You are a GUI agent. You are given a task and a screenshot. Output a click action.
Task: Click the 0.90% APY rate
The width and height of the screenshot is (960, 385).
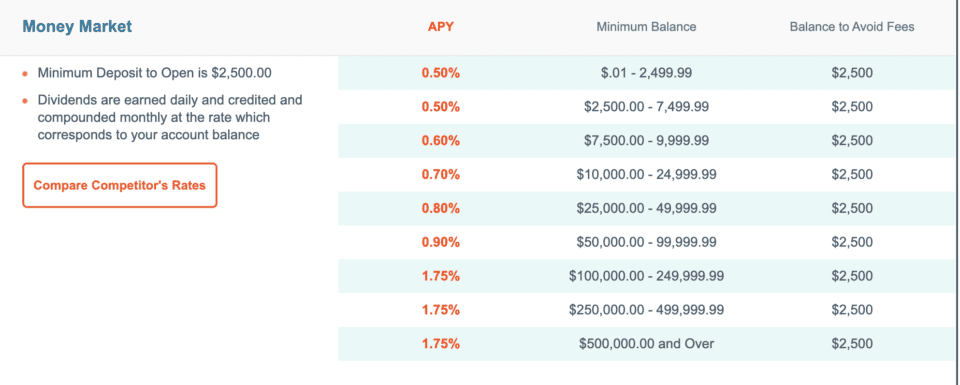[441, 242]
